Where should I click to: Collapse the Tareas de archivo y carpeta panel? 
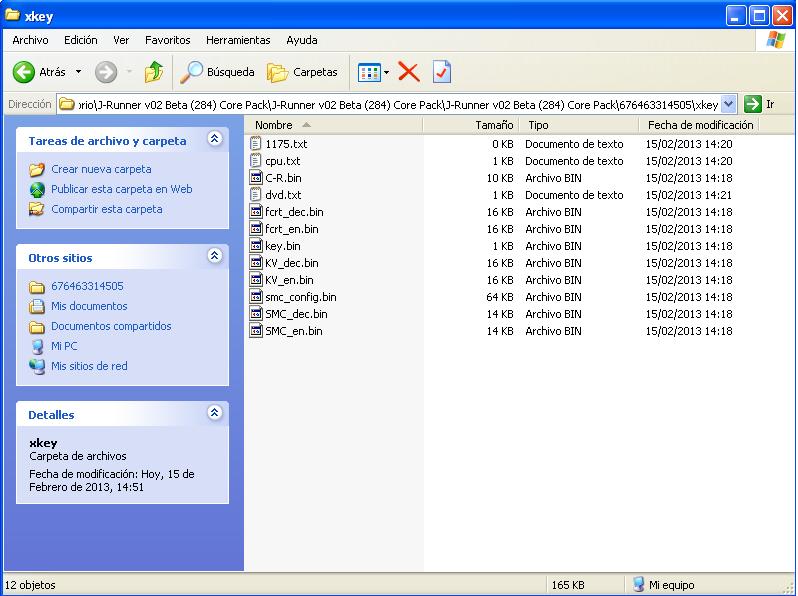tap(214, 140)
